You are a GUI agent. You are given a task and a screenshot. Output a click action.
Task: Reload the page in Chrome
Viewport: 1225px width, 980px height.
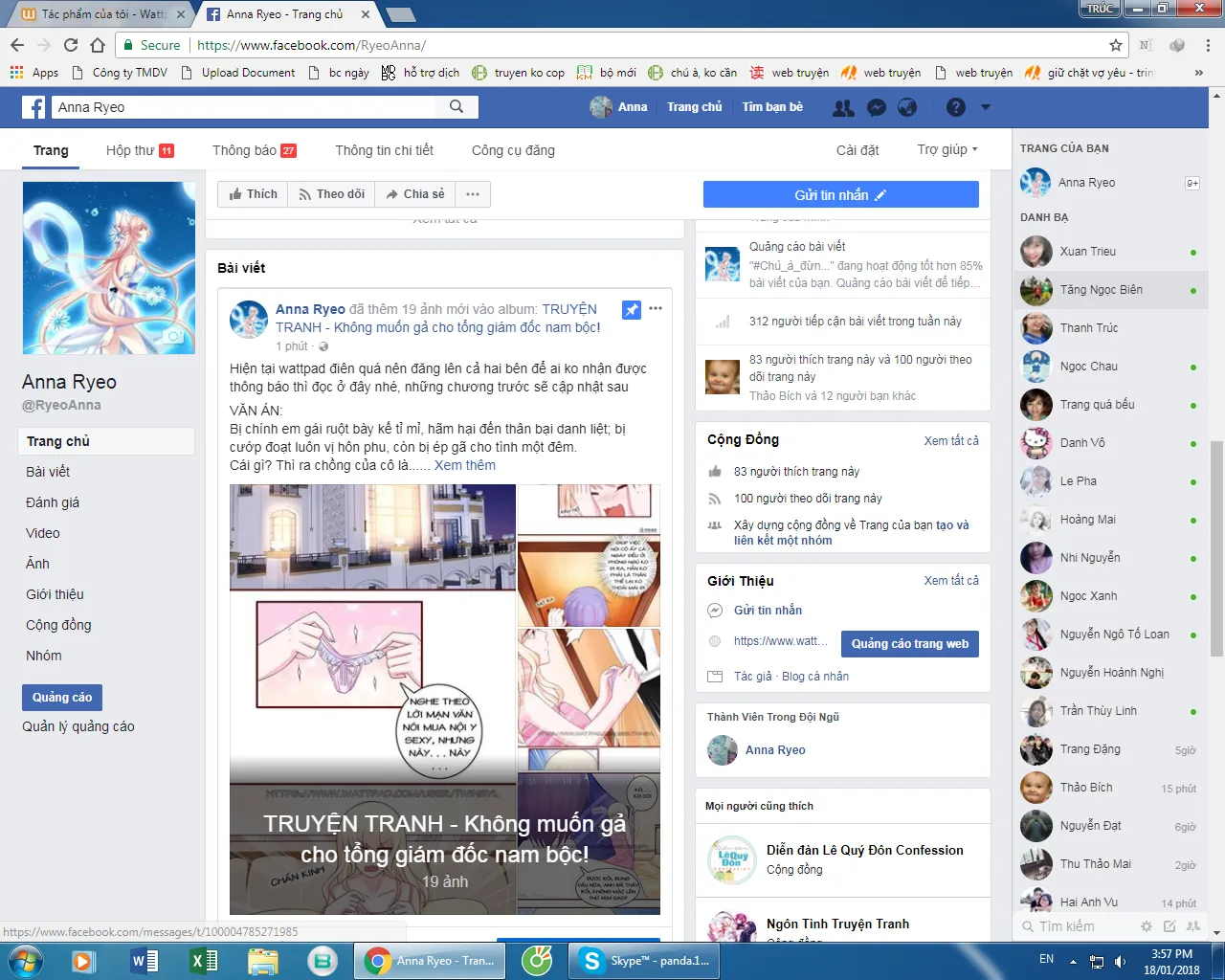point(71,45)
